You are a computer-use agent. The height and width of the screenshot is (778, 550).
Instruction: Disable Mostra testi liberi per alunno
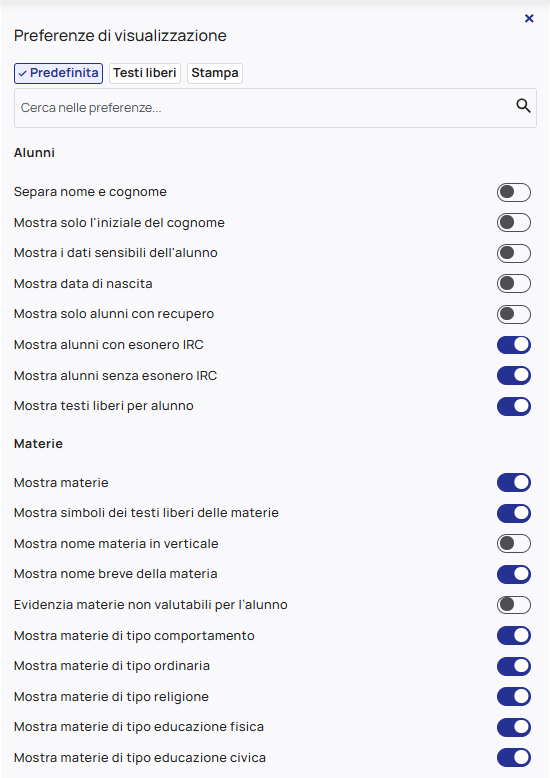click(x=514, y=406)
